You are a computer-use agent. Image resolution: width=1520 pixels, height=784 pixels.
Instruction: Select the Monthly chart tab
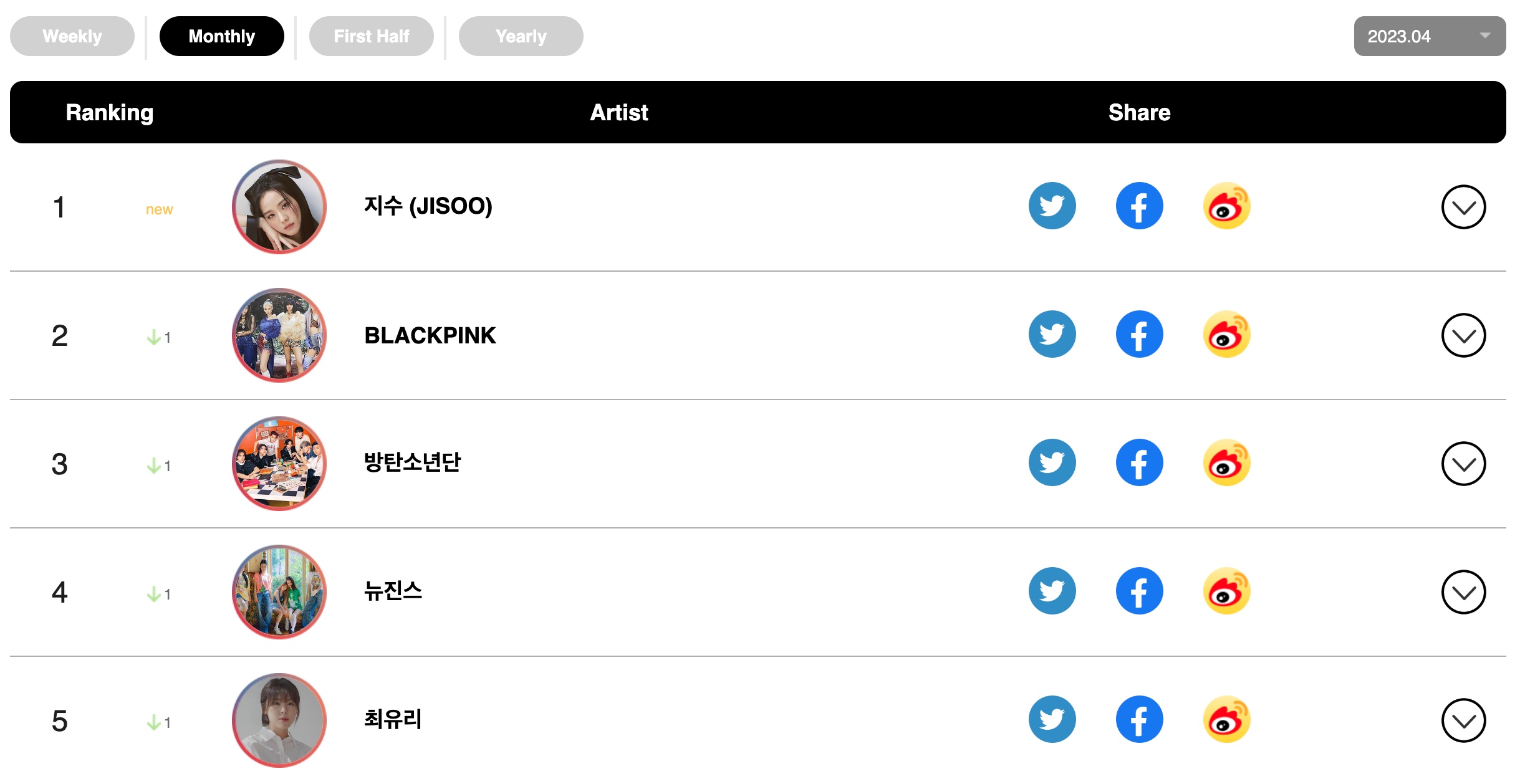coord(222,36)
